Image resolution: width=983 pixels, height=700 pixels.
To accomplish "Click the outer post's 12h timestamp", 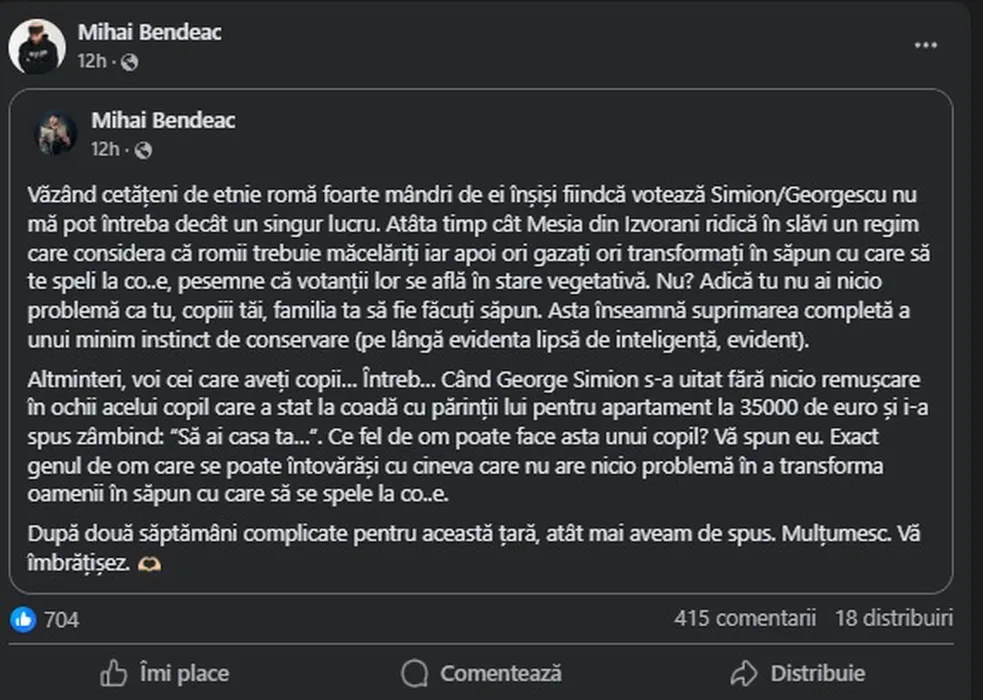I will pos(91,62).
